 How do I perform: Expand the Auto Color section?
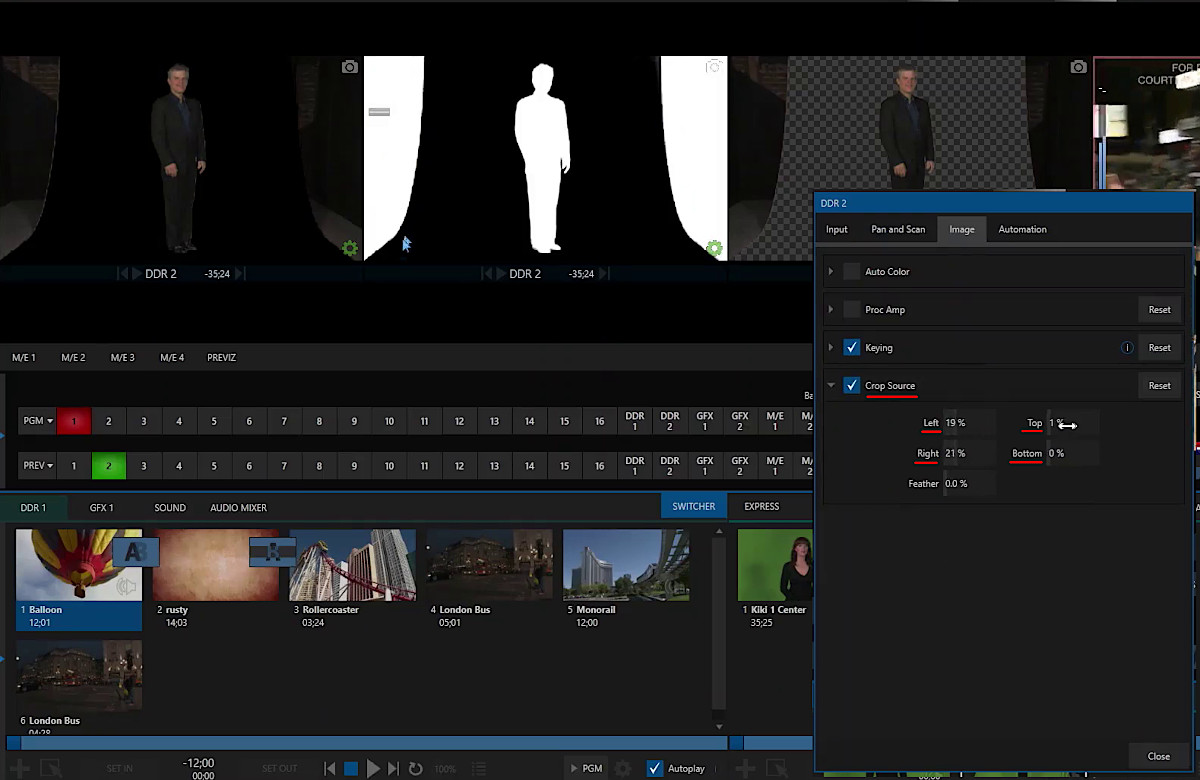(x=831, y=271)
